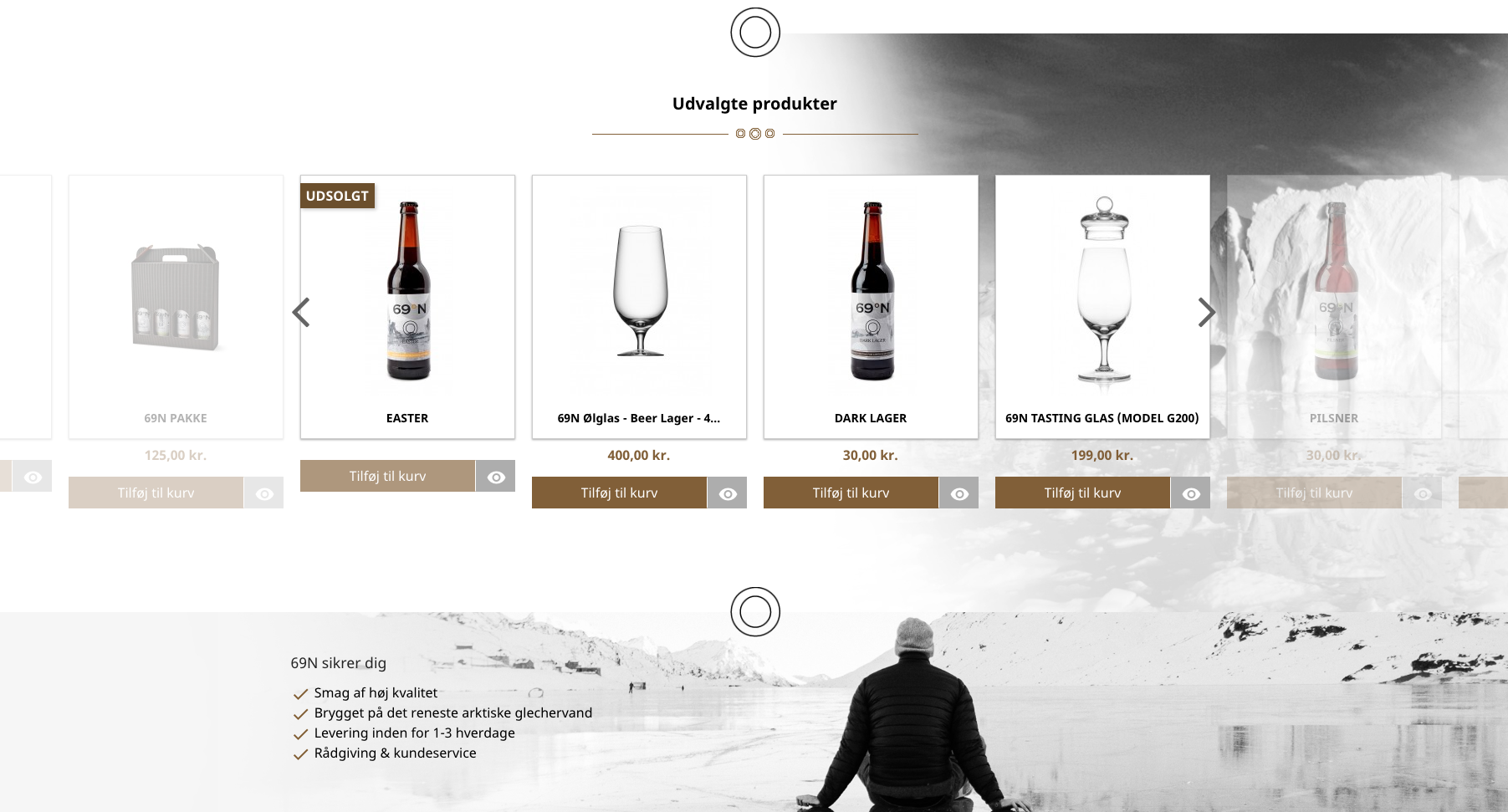Click the circle logo above 69N sikrer dig
Image resolution: width=1508 pixels, height=812 pixels.
pos(755,611)
